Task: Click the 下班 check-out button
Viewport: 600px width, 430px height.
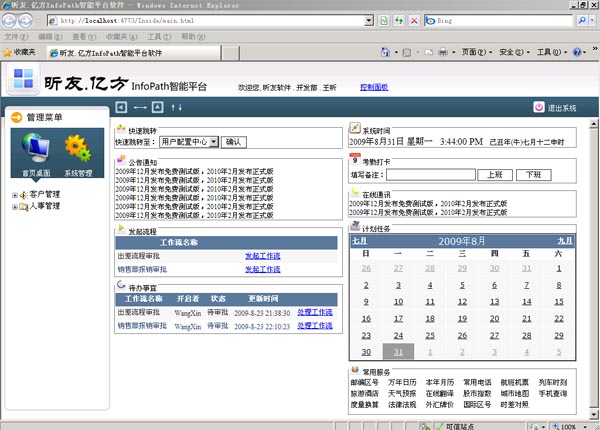Action: [x=534, y=175]
